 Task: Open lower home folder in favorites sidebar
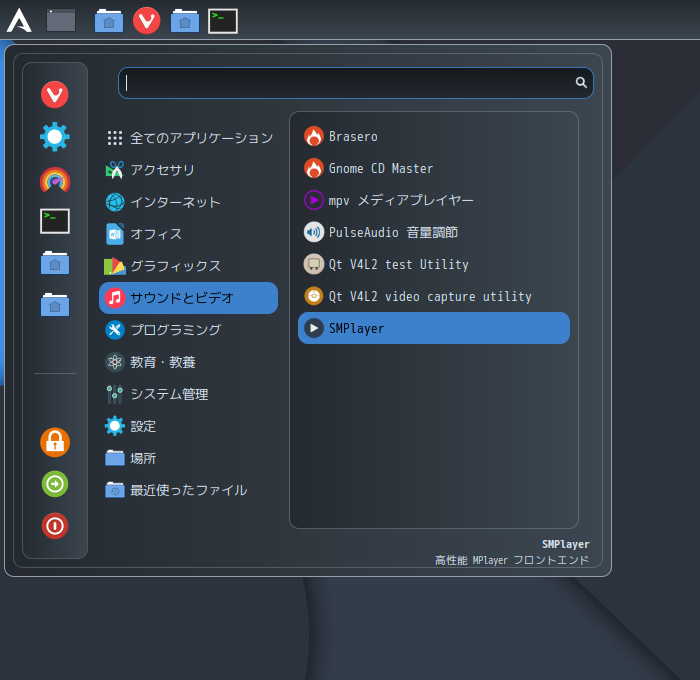55,305
